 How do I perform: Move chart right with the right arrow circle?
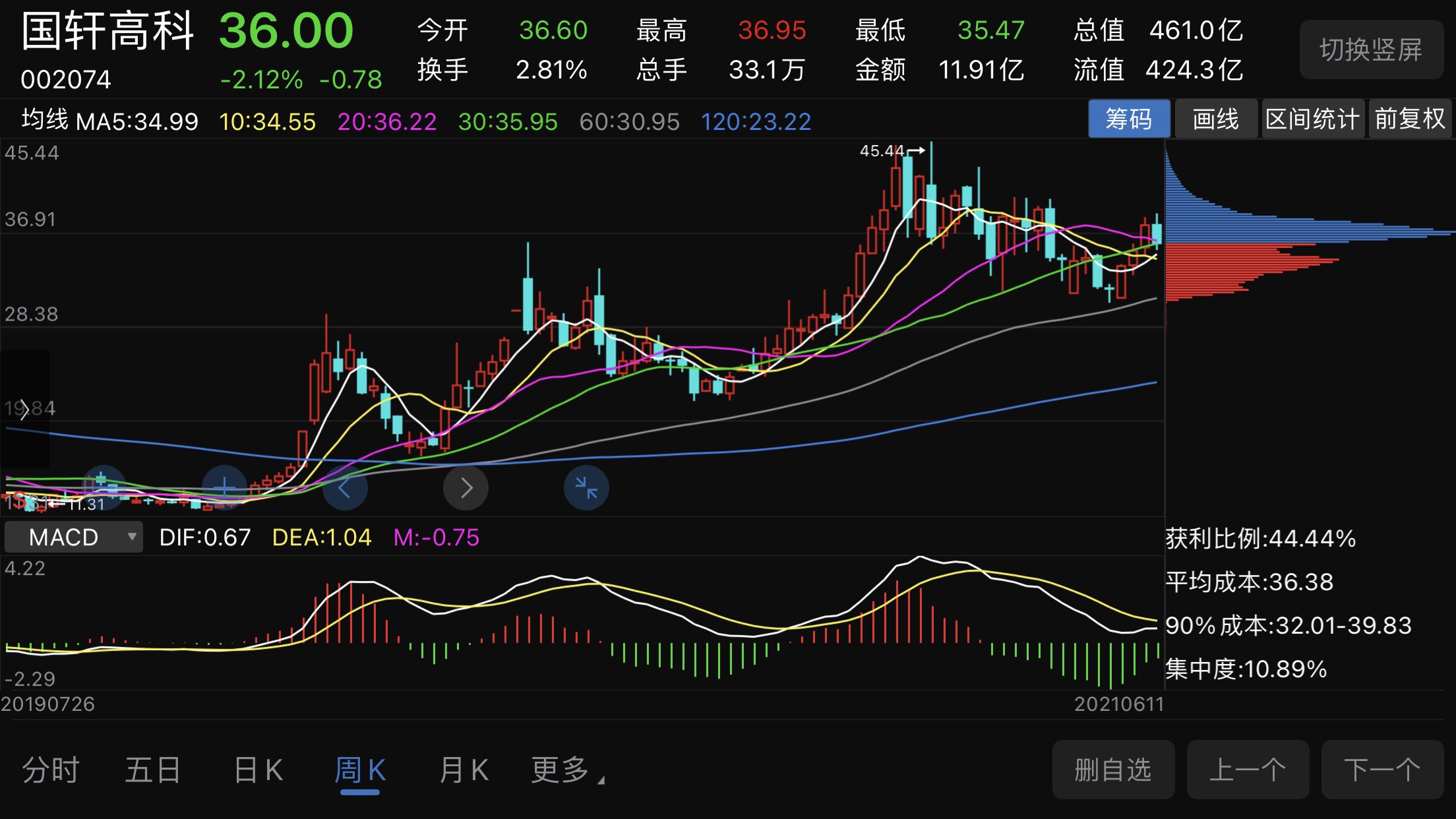(466, 488)
